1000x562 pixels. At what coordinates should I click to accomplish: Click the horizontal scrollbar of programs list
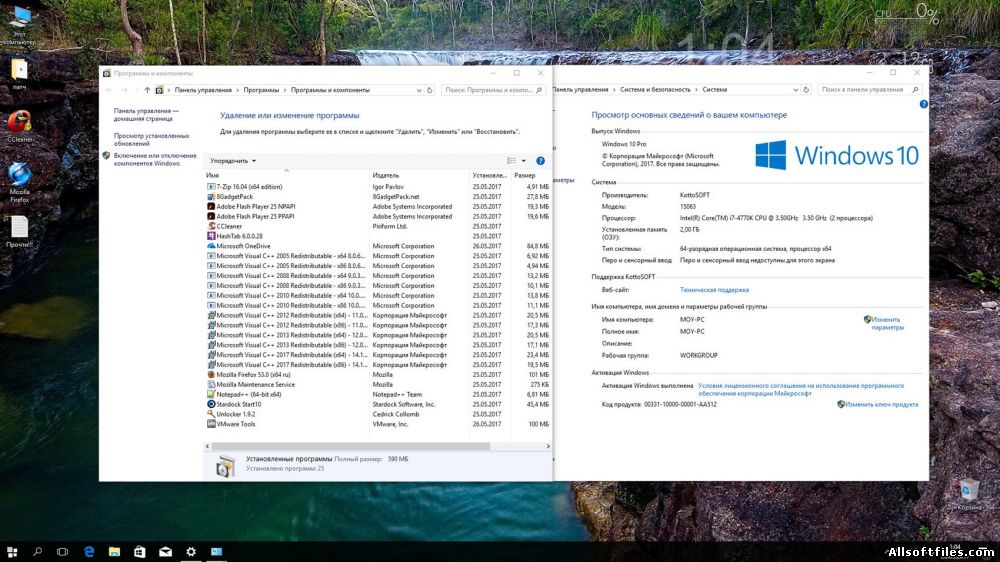(351, 447)
